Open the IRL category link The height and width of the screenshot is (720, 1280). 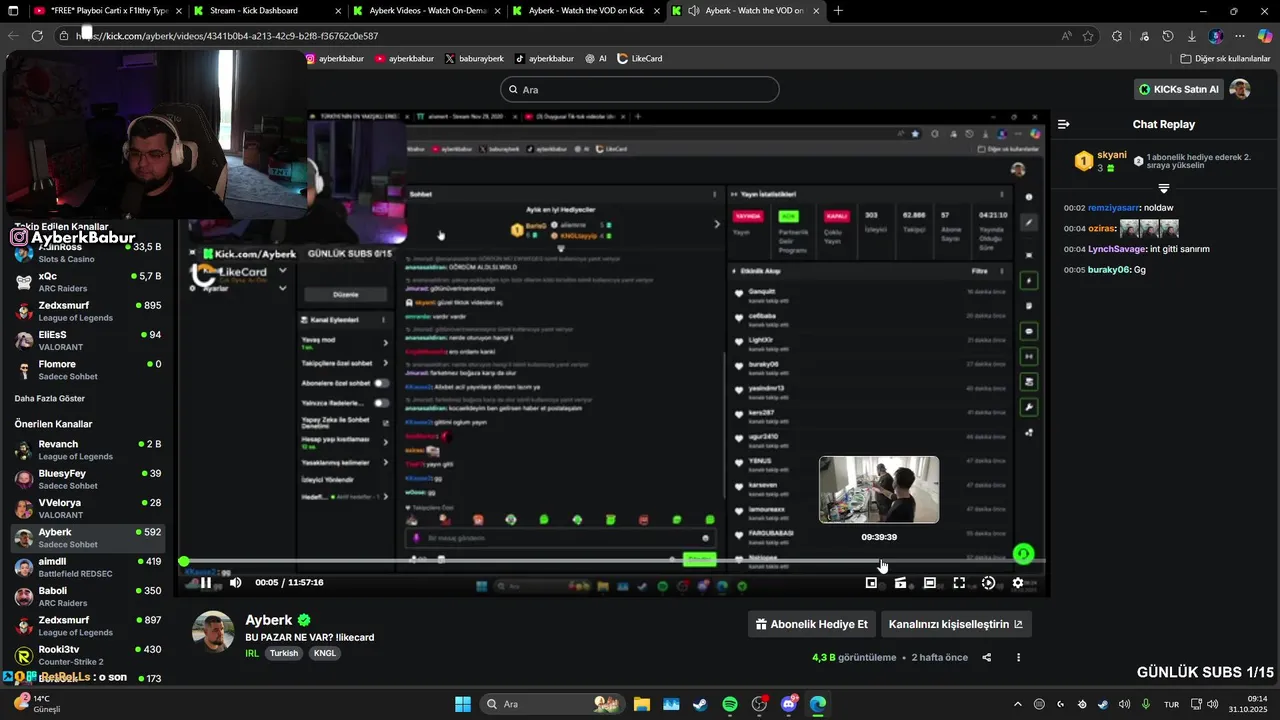252,653
